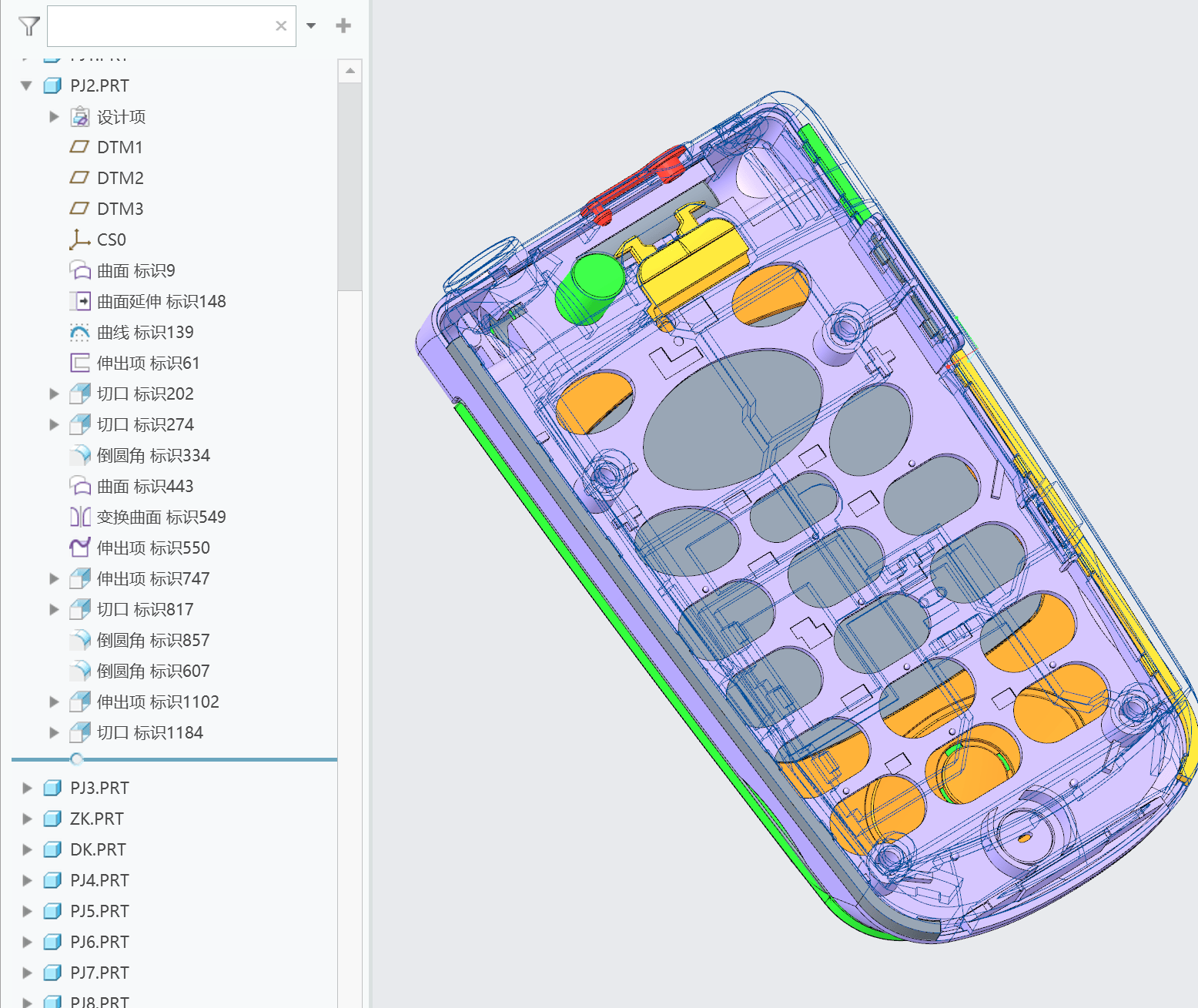Image resolution: width=1198 pixels, height=1008 pixels.
Task: Select PJ5.PRT in model tree
Action: click(x=99, y=911)
